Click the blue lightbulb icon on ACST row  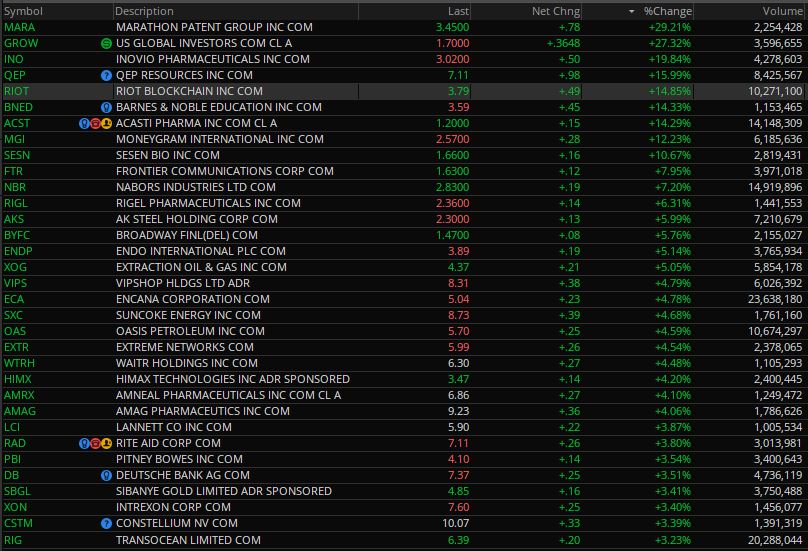click(x=84, y=124)
